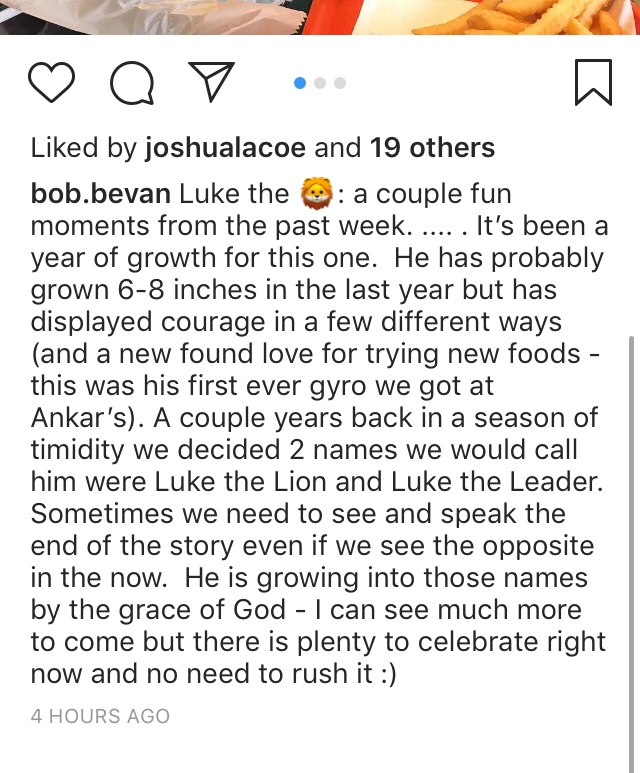Select the first blue carousel dot
The width and height of the screenshot is (640, 773).
pyautogui.click(x=299, y=83)
